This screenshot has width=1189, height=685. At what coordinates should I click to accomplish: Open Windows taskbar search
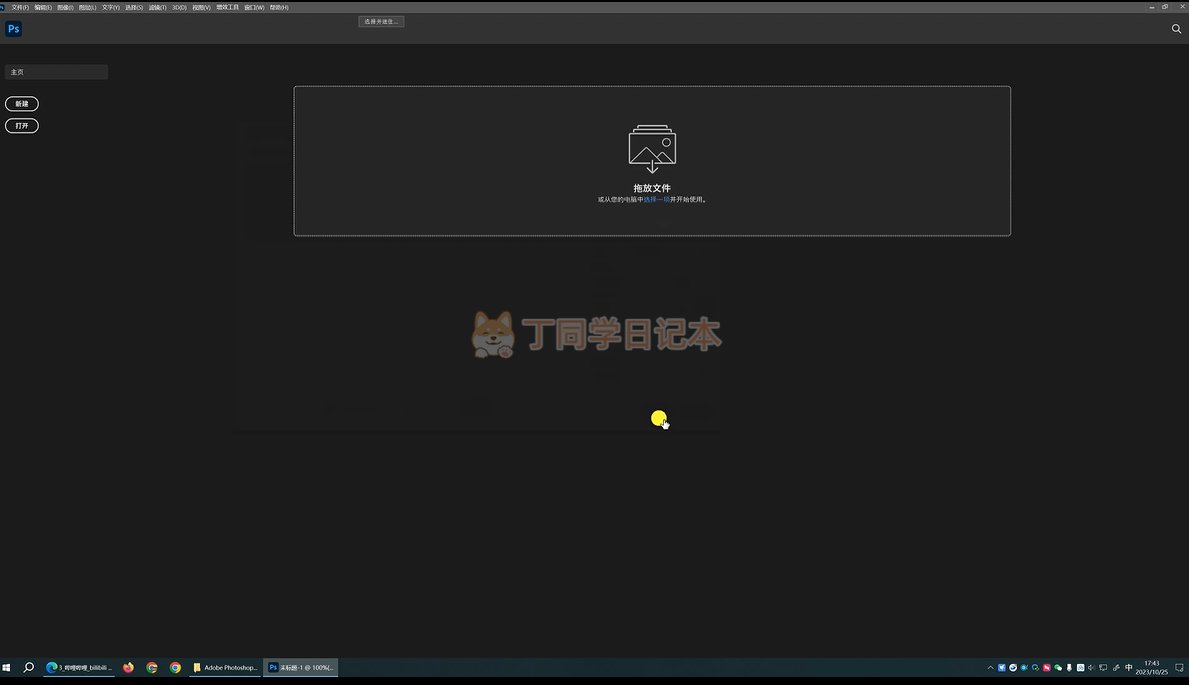[29, 668]
